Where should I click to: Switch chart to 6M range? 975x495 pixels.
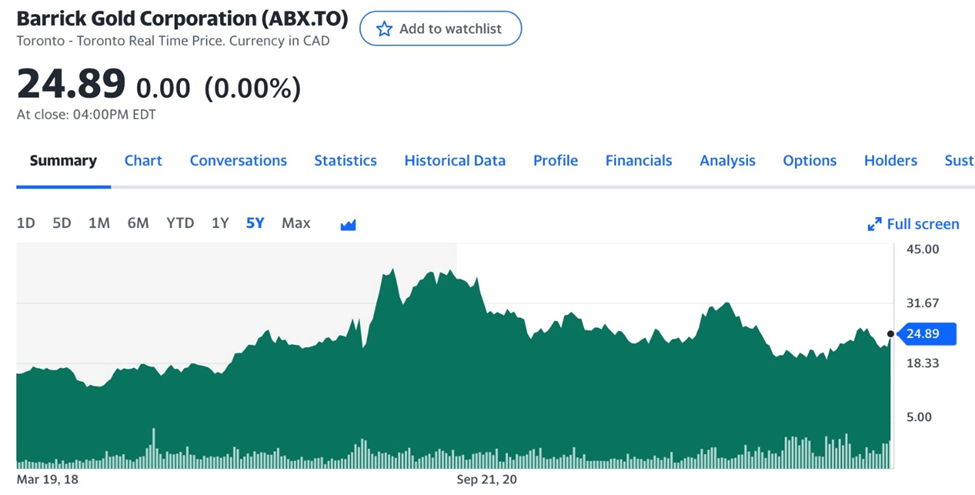[138, 223]
